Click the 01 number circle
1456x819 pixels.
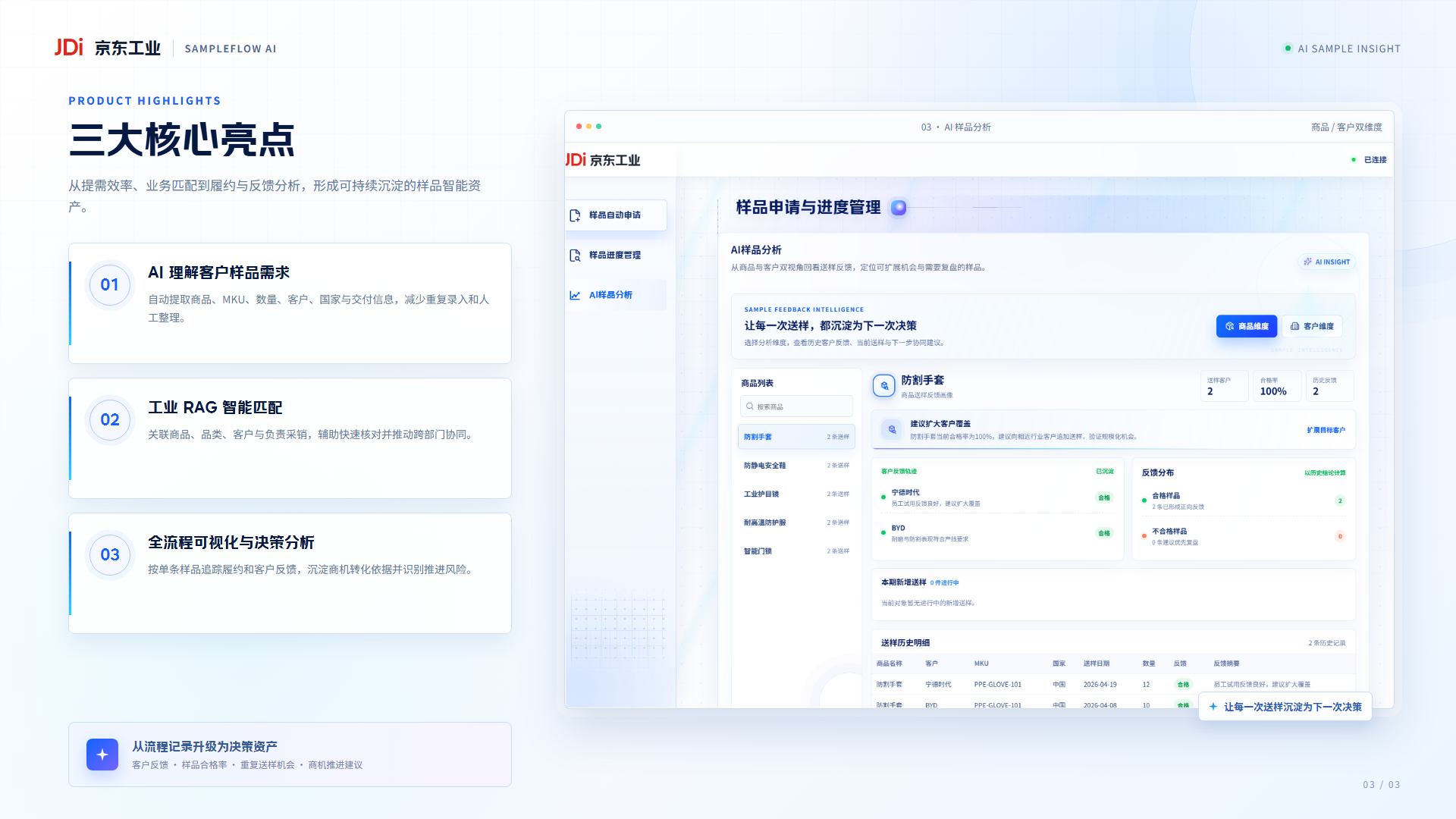pyautogui.click(x=110, y=284)
